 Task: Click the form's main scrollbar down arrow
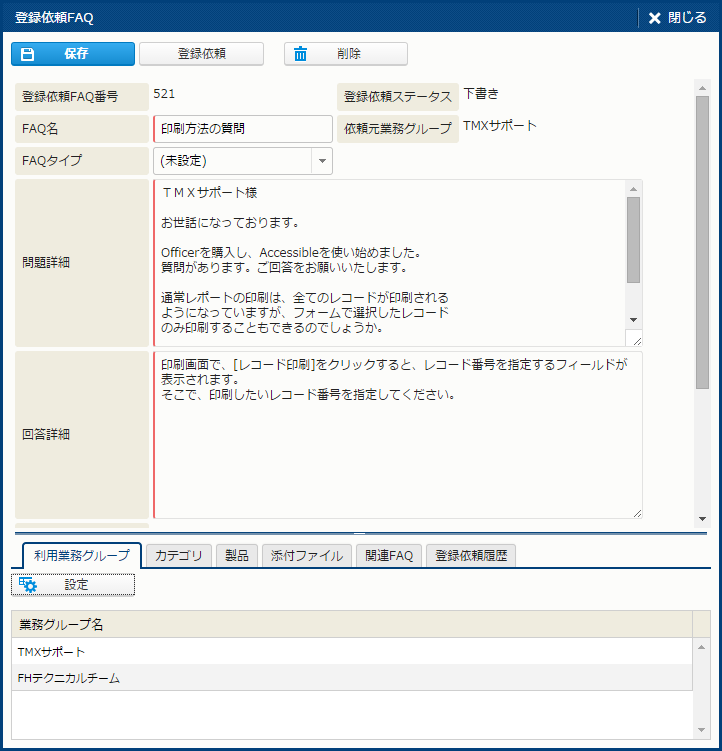702,518
